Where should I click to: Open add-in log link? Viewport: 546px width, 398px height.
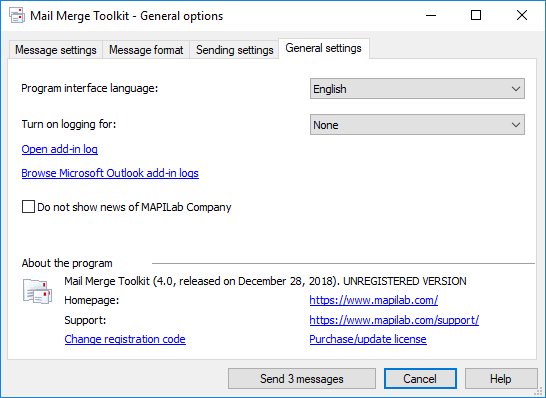coord(60,149)
